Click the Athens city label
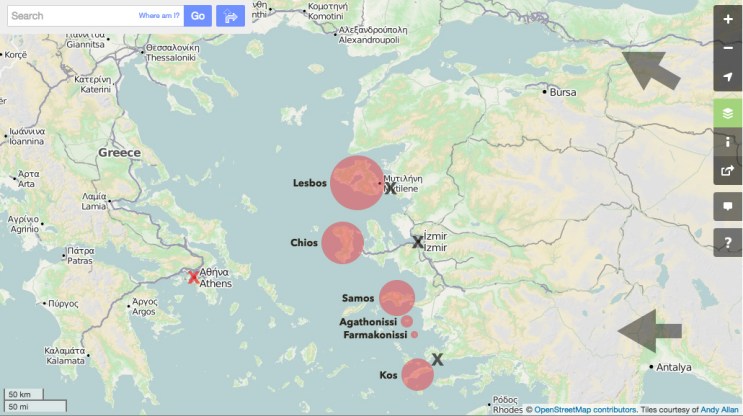Image resolution: width=743 pixels, height=416 pixels. pyautogui.click(x=216, y=278)
